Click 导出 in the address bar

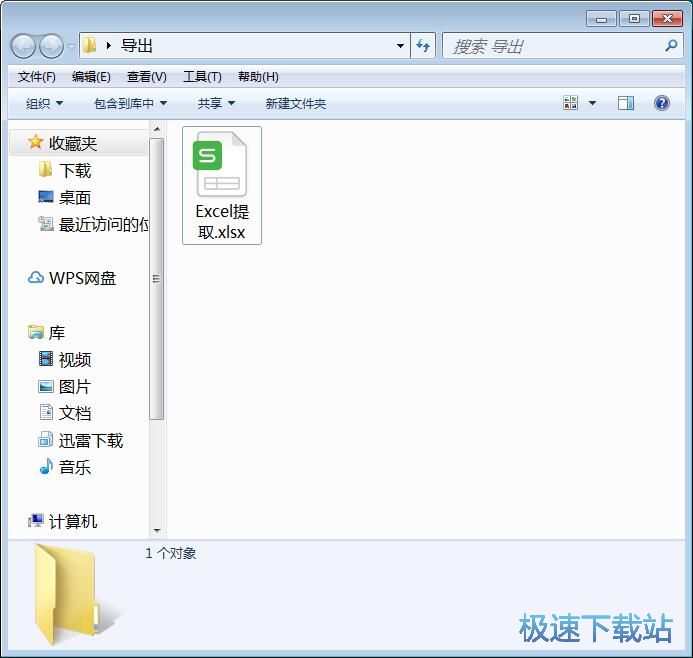click(x=137, y=46)
